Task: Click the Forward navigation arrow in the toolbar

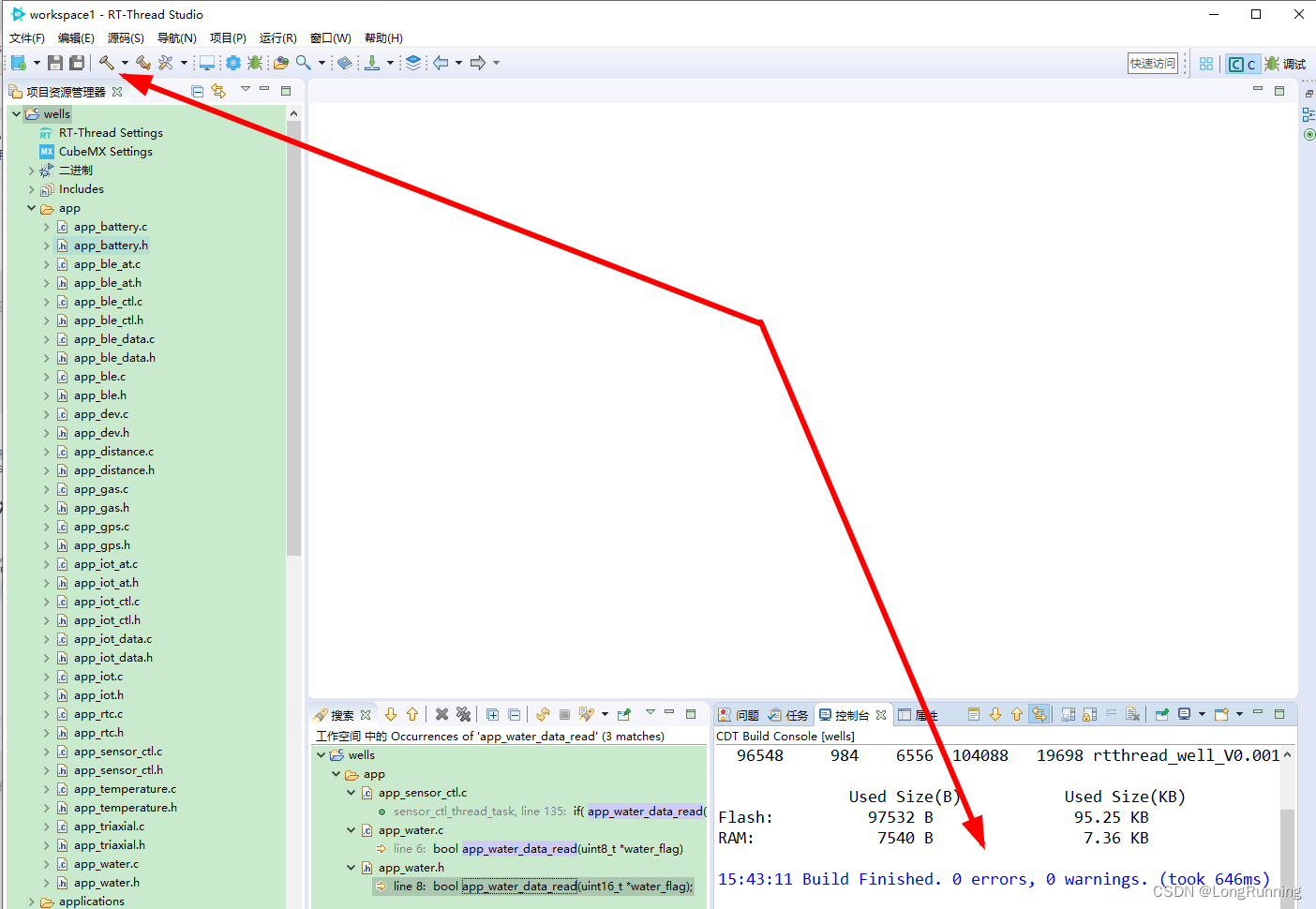Action: click(x=478, y=63)
